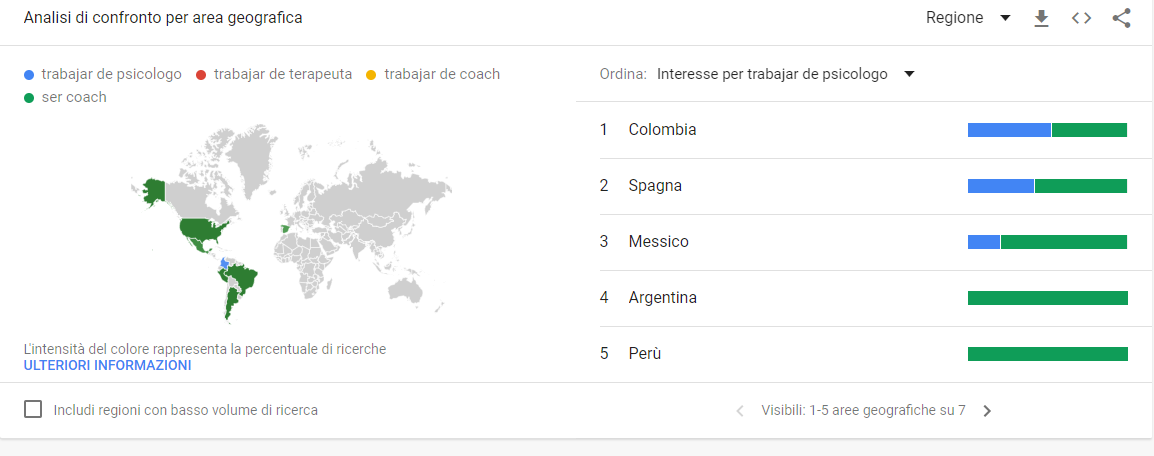Click the blue dot for trabajar de psicologo

(30, 74)
